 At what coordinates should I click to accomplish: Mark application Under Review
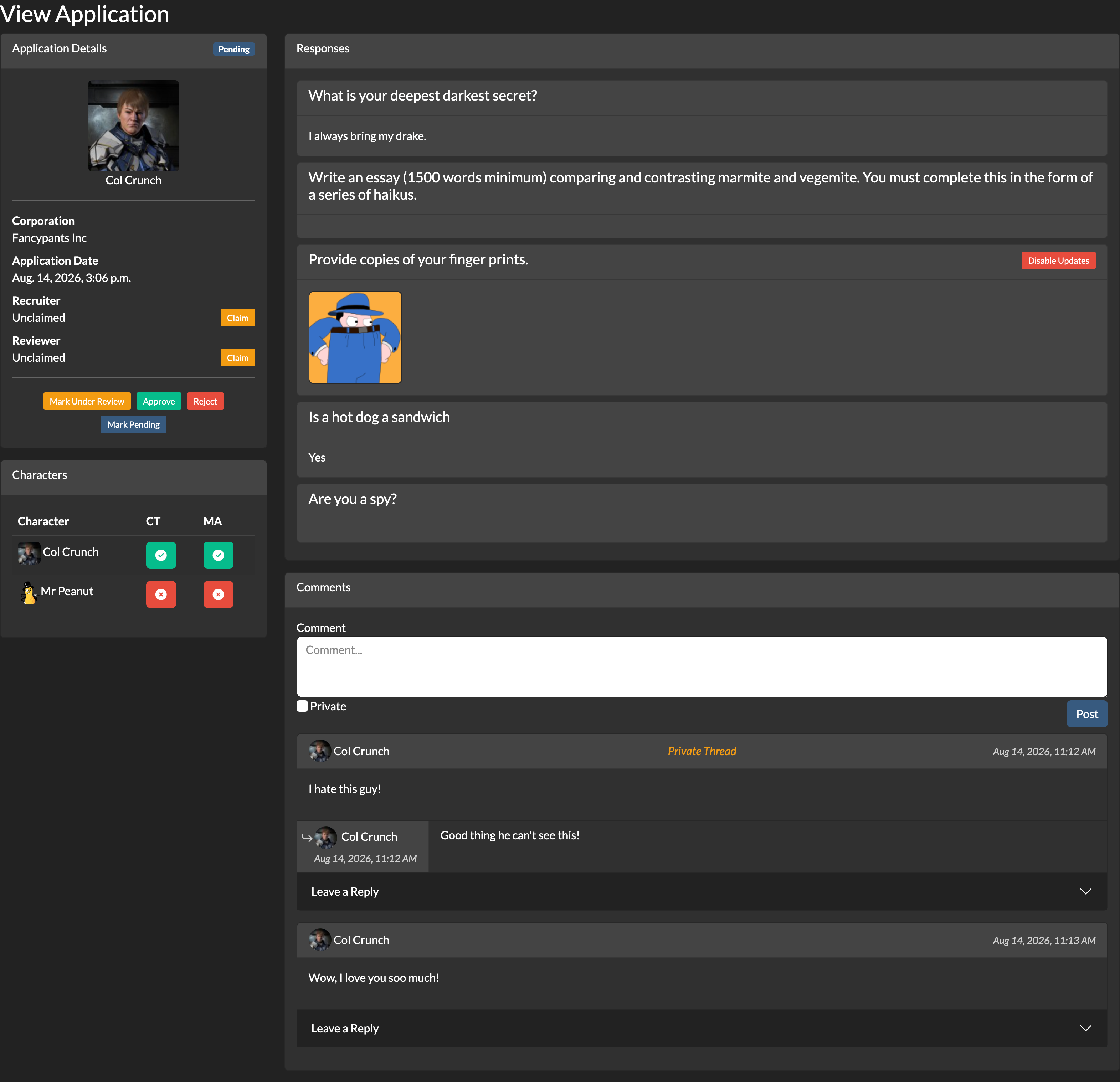point(87,401)
